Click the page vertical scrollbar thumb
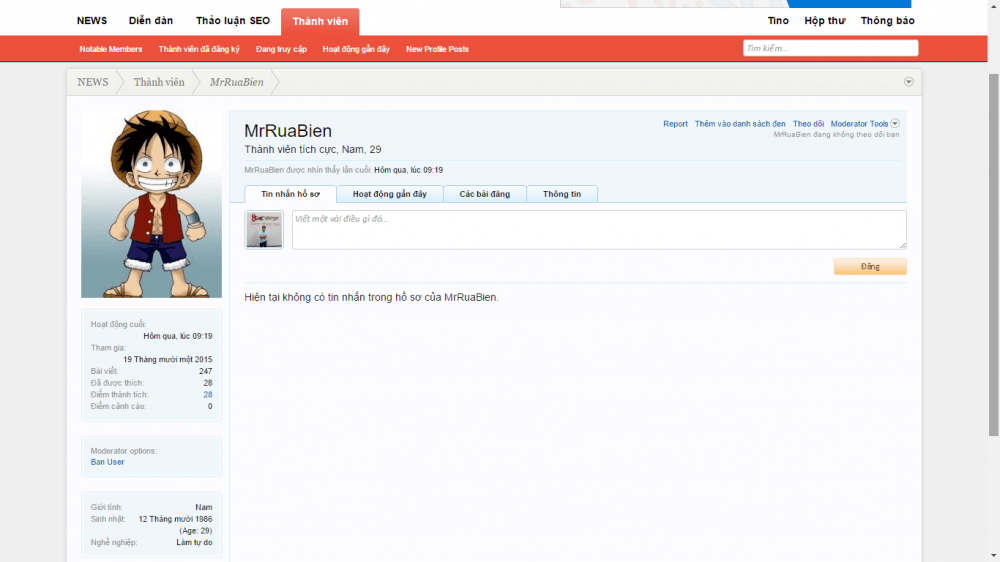The image size is (1000, 562). (x=994, y=255)
